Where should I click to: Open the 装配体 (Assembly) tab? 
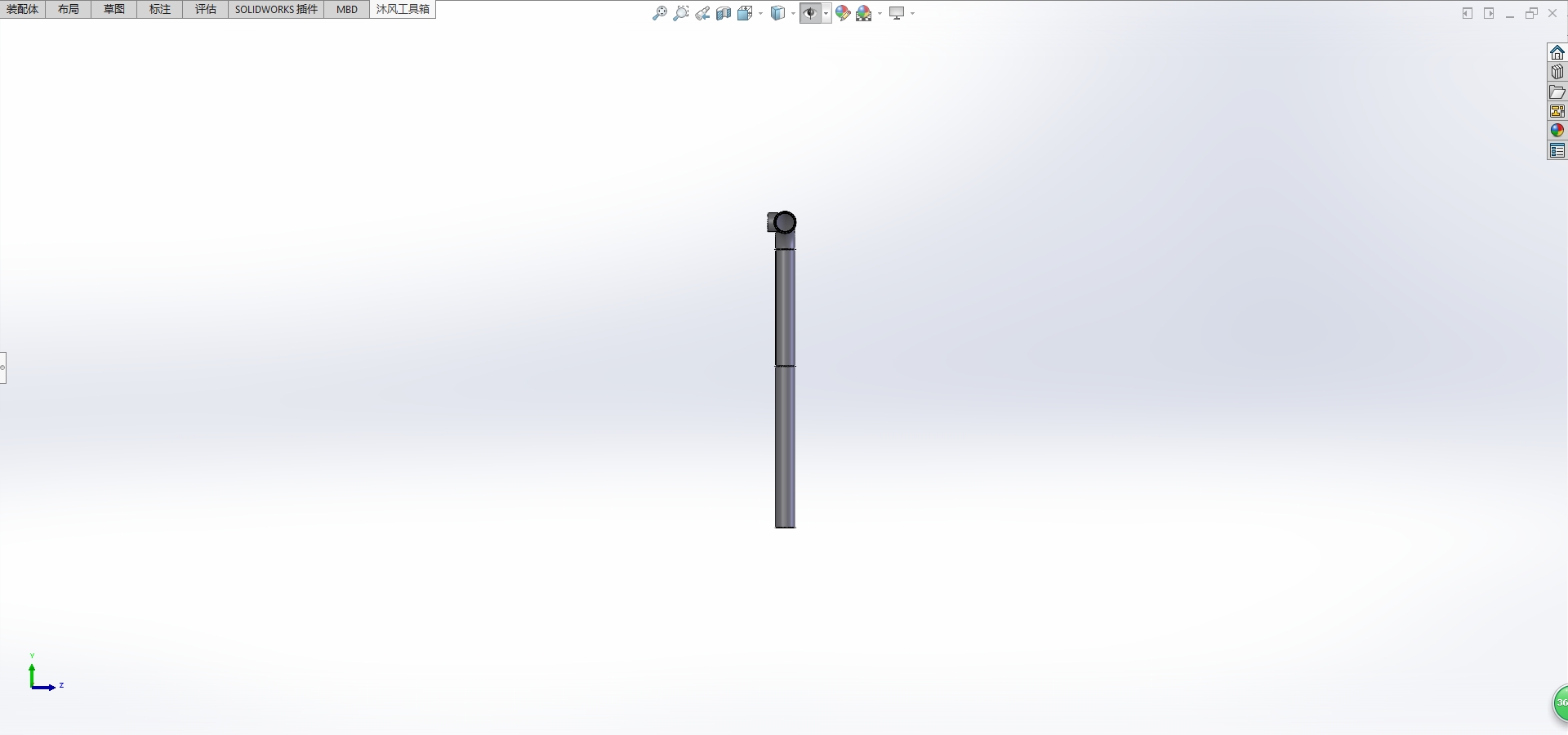(23, 9)
